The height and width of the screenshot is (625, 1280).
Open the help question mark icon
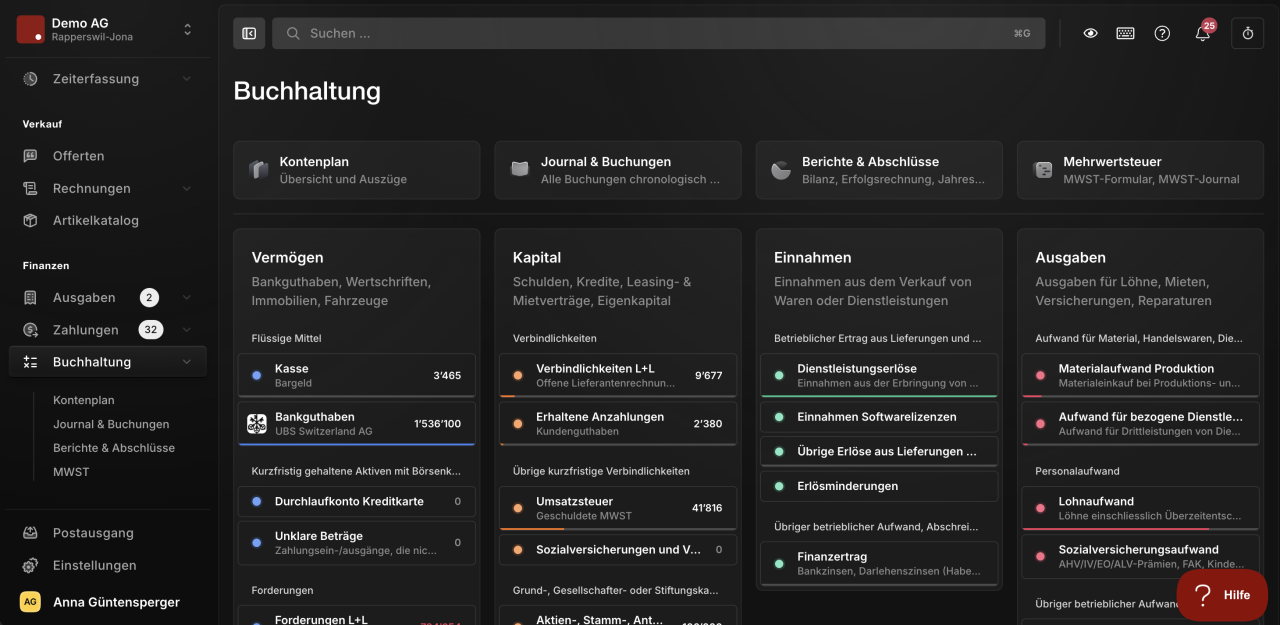click(x=1162, y=33)
